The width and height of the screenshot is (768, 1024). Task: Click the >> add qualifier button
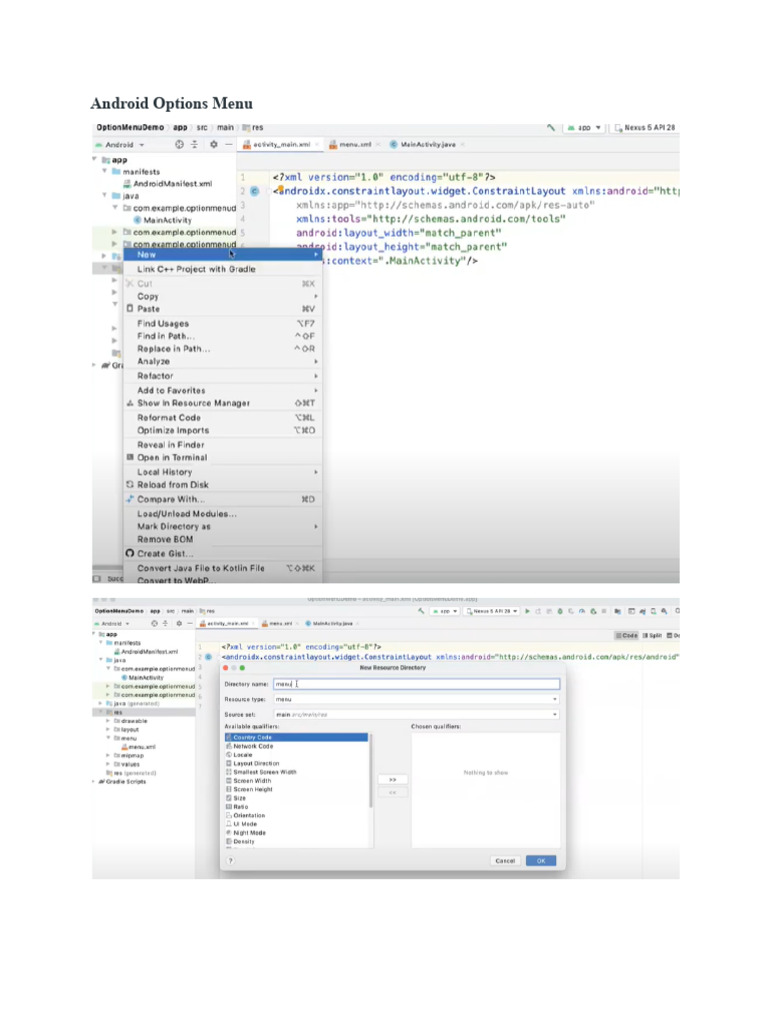(x=392, y=780)
